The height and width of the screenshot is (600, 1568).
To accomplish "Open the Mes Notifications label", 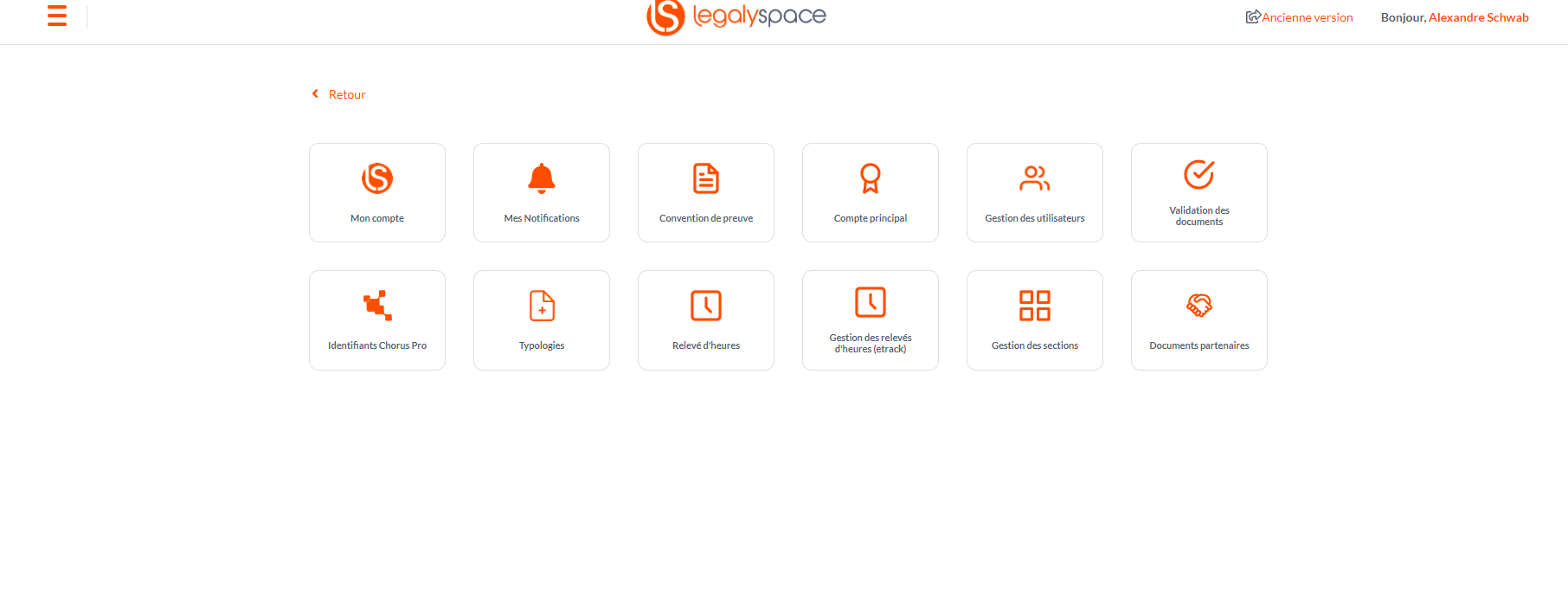I will pyautogui.click(x=542, y=218).
